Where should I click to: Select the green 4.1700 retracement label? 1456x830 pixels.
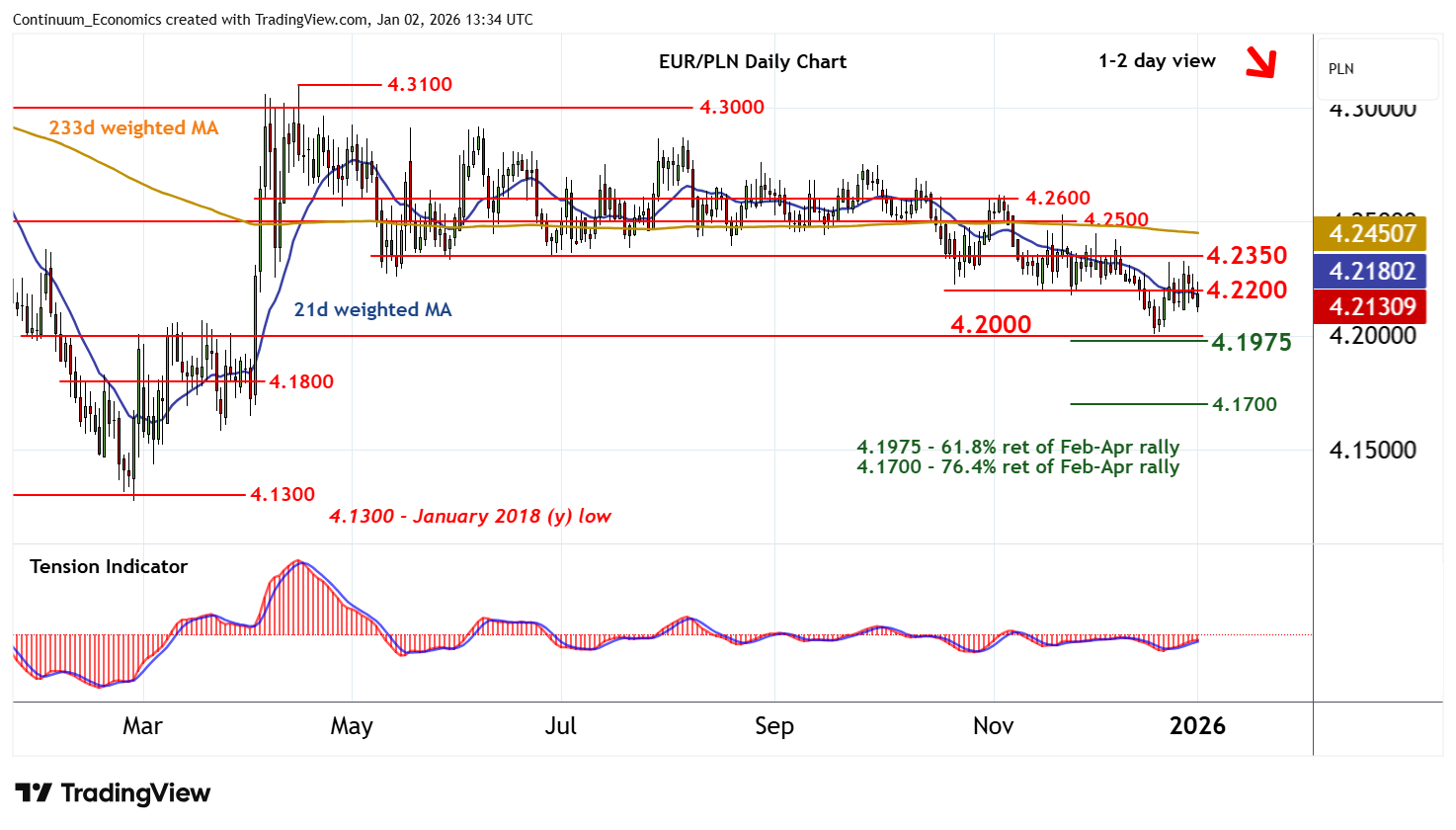tap(1244, 404)
